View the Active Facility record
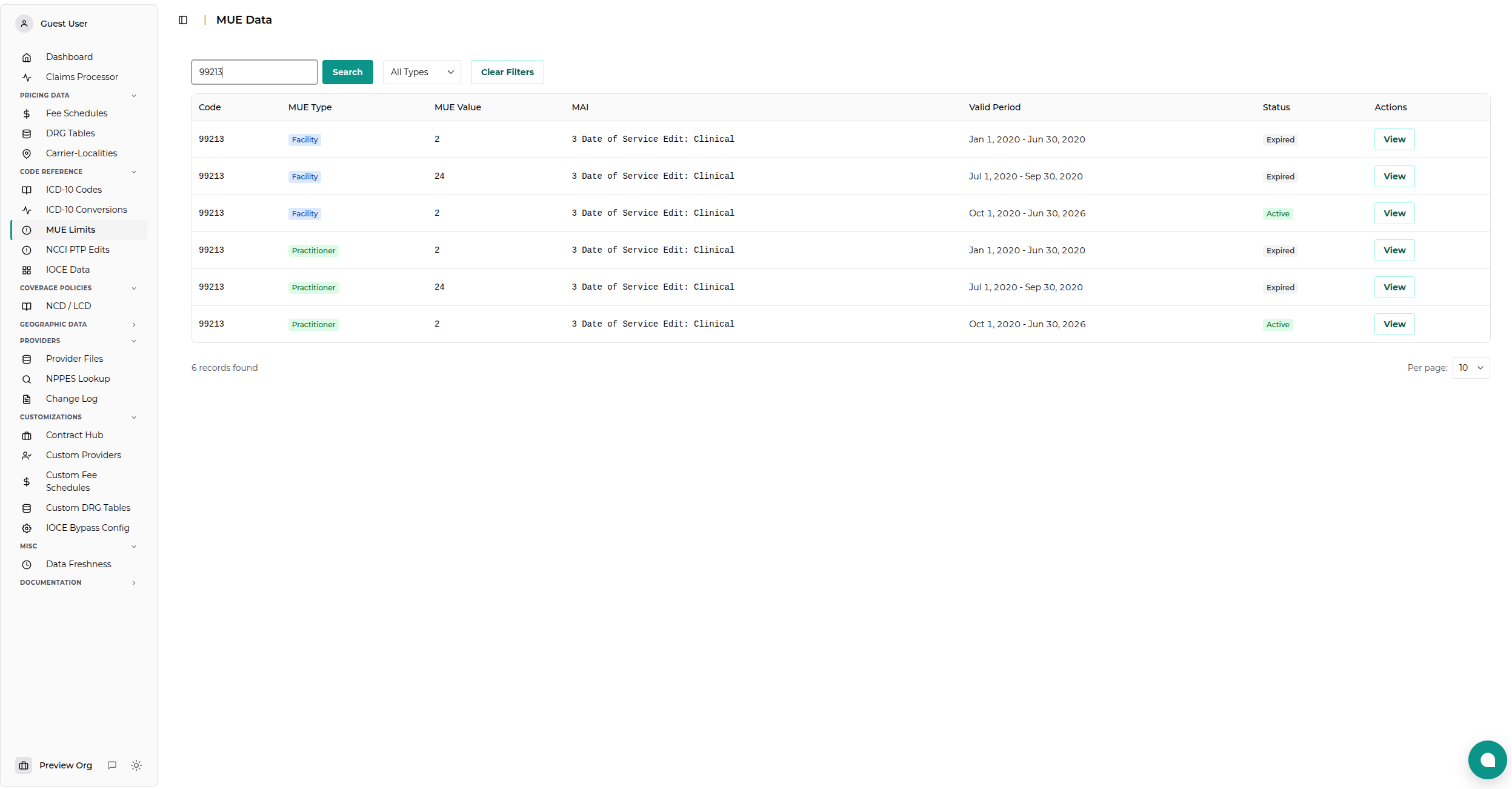Screen dimensions: 1512x789 [x=1394, y=213]
